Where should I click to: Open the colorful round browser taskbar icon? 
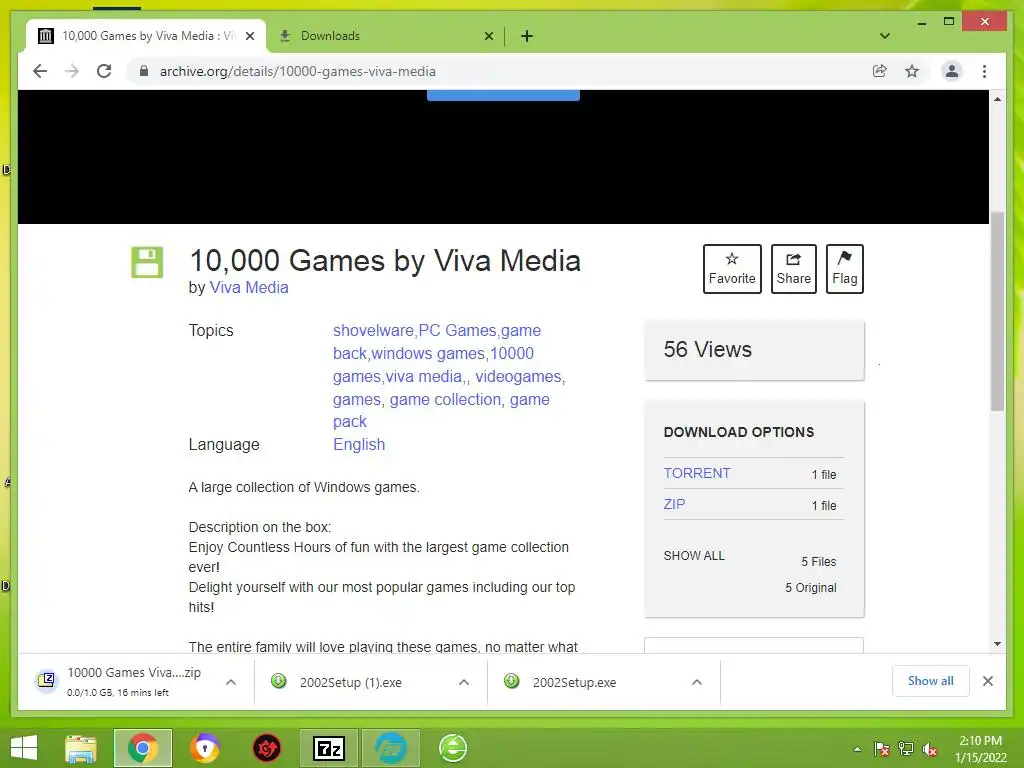[x=204, y=748]
